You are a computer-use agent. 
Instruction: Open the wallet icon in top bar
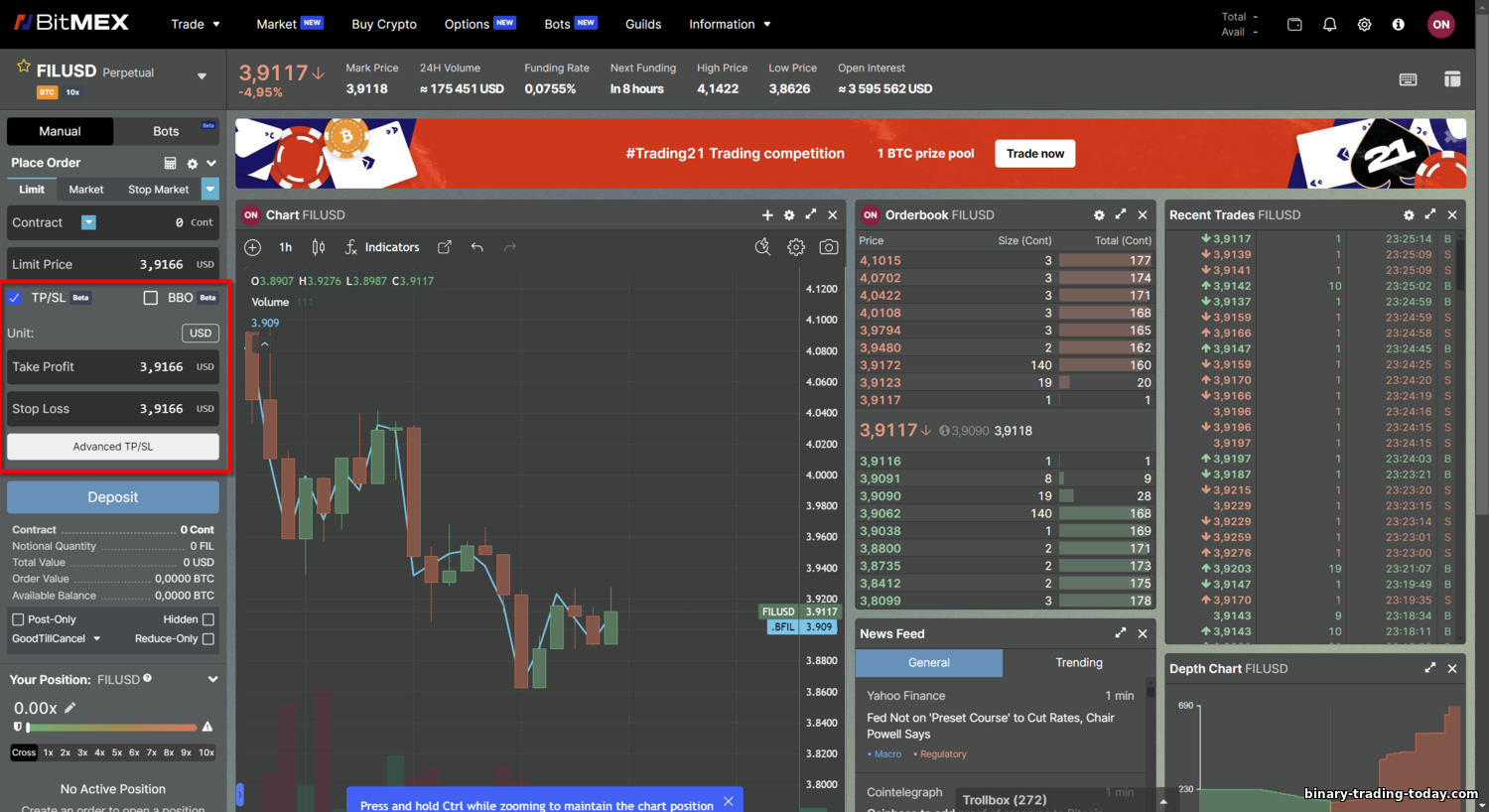tap(1294, 25)
